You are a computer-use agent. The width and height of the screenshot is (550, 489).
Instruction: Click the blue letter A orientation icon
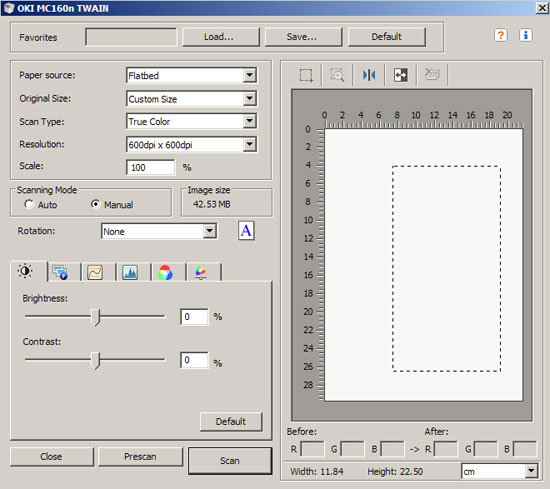click(x=246, y=231)
